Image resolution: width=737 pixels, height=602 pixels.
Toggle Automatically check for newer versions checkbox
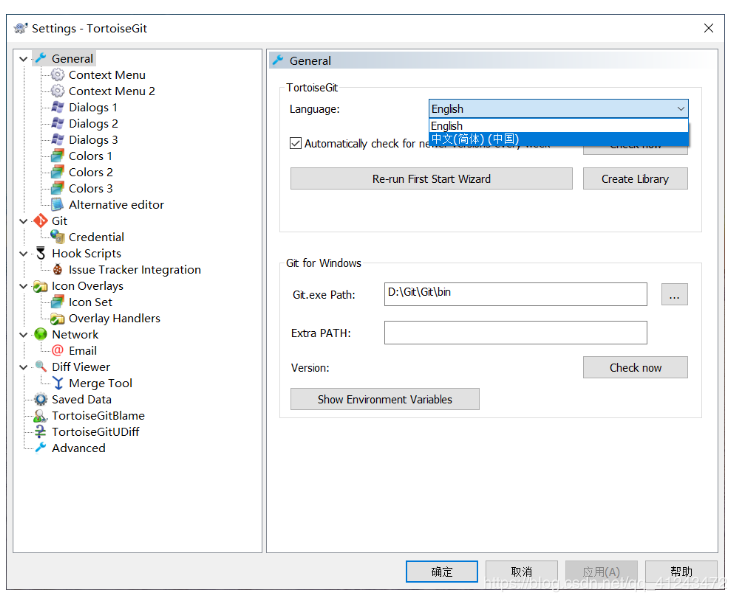click(x=296, y=143)
